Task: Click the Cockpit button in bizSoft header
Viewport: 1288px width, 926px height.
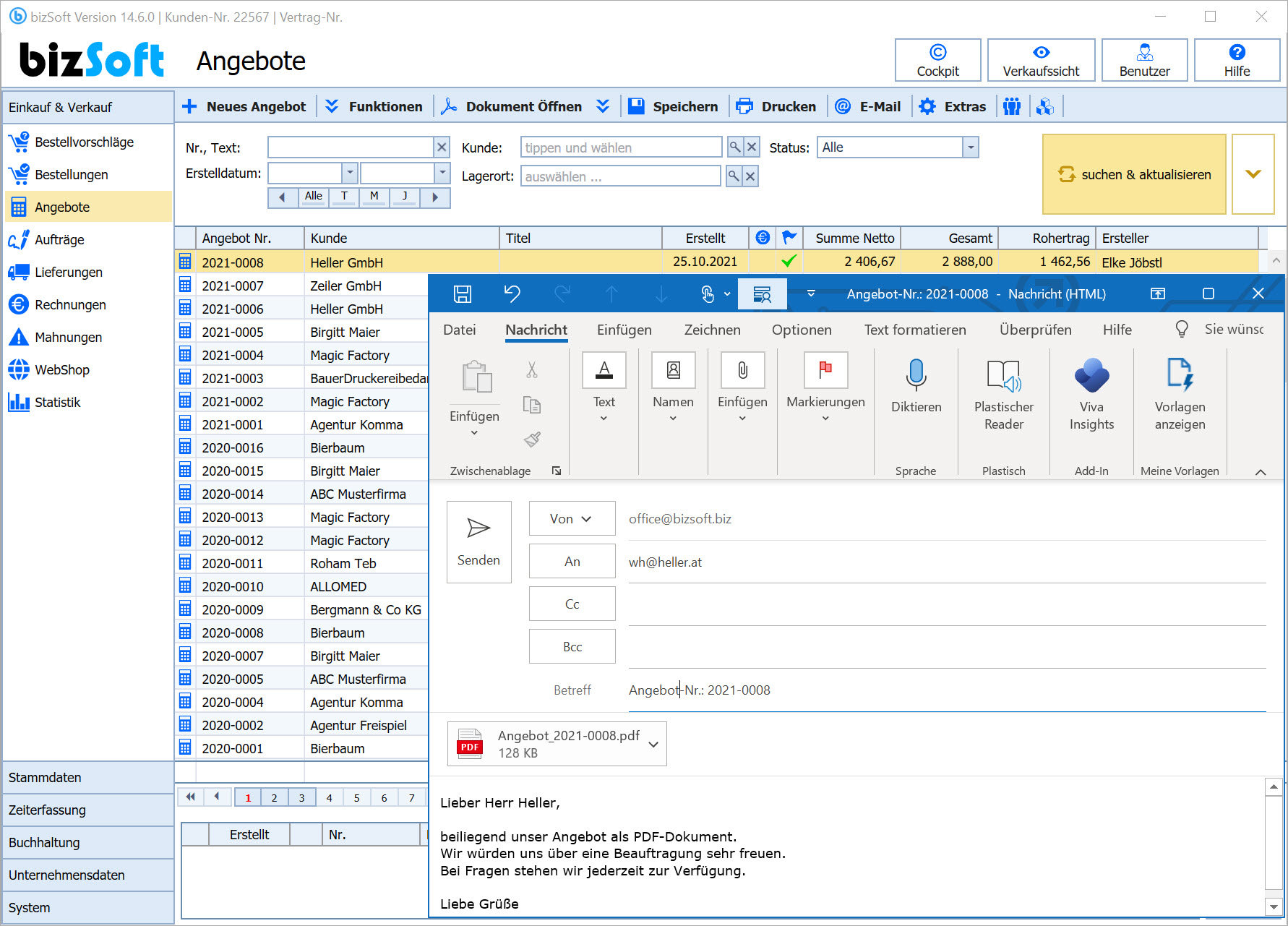Action: (x=937, y=60)
